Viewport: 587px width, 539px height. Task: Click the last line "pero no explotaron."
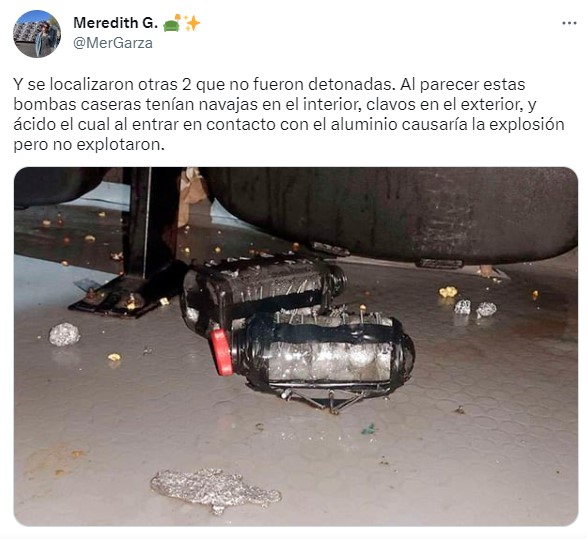click(x=89, y=144)
